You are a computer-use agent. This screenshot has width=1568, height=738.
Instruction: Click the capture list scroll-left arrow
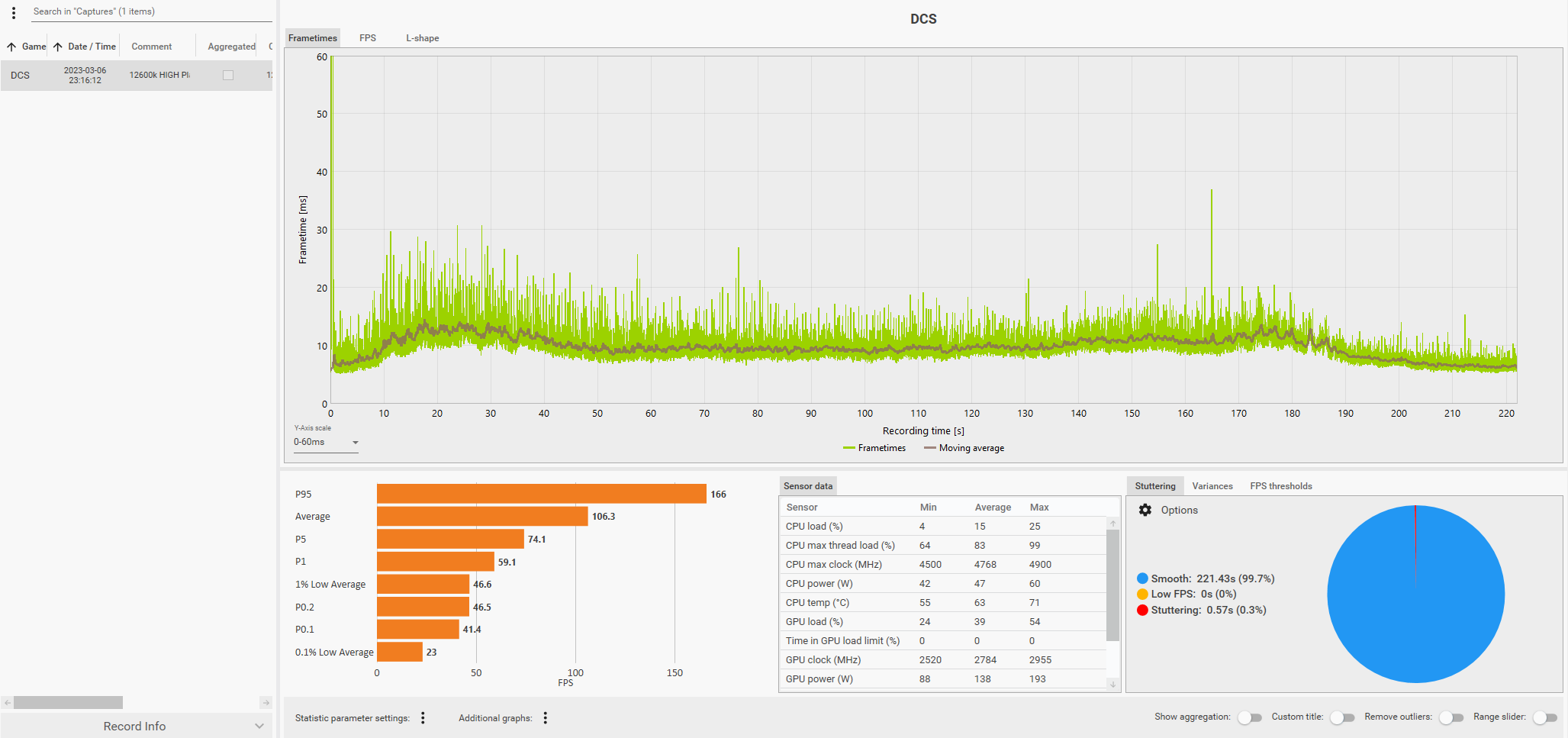coord(7,703)
